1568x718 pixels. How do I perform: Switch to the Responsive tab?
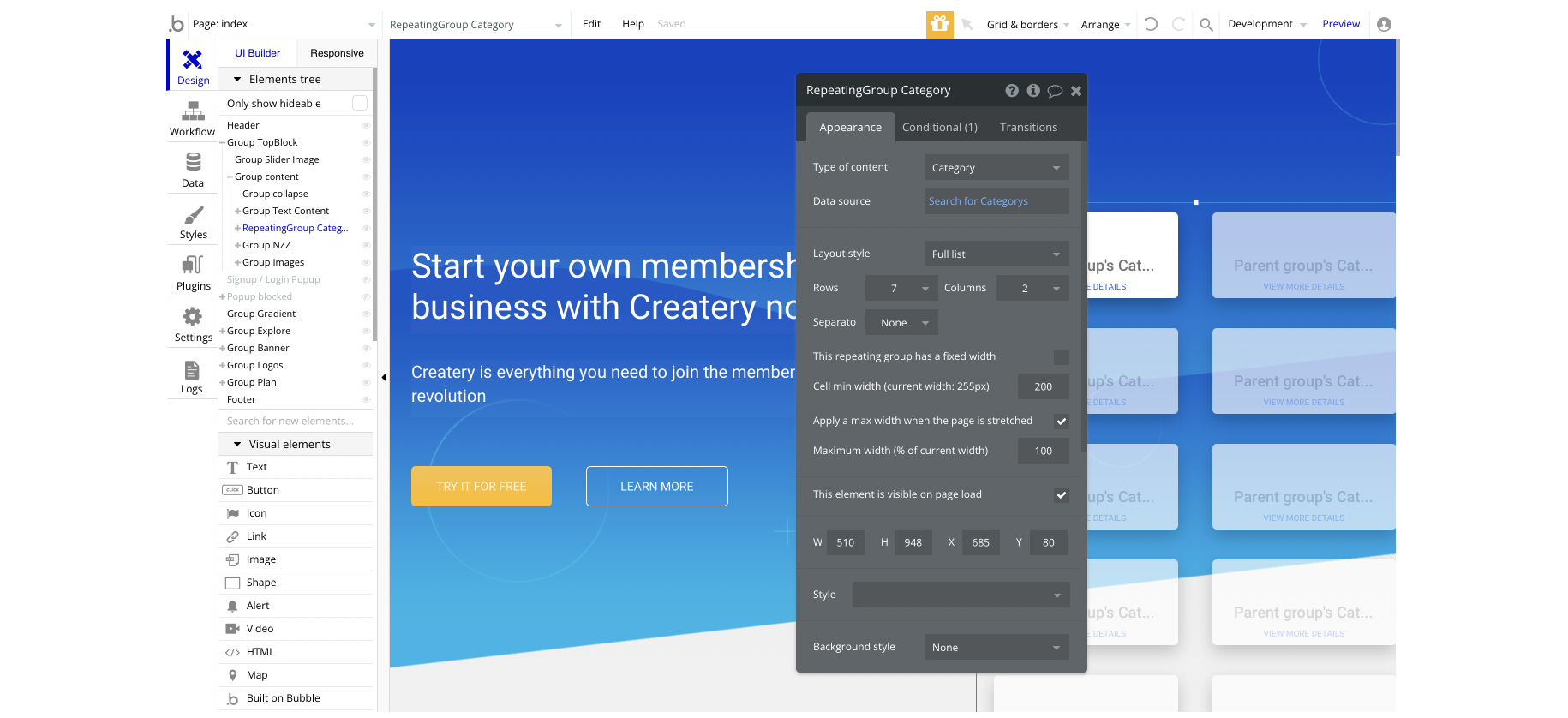(337, 53)
